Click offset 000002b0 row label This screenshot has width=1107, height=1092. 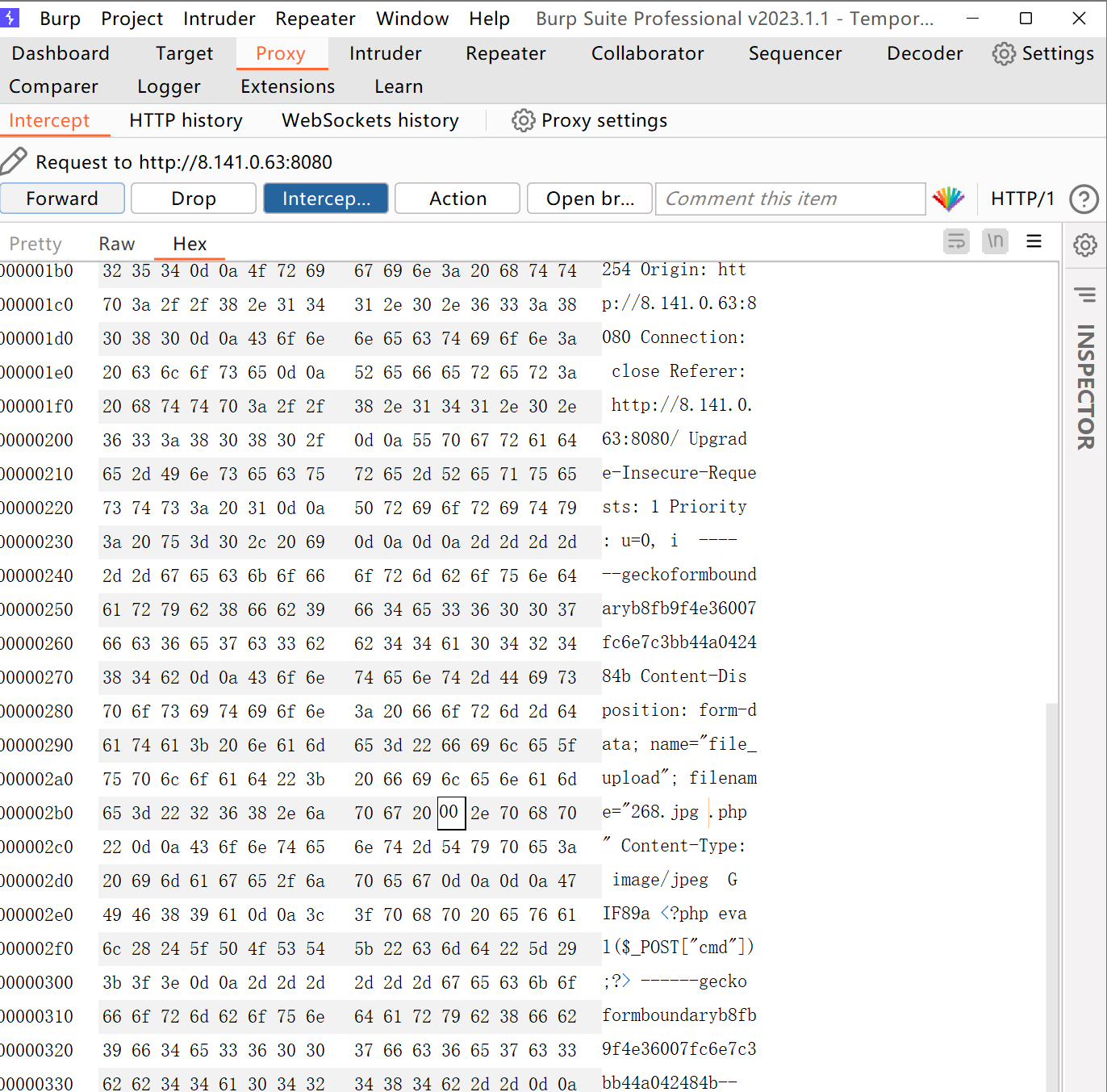pyautogui.click(x=37, y=813)
